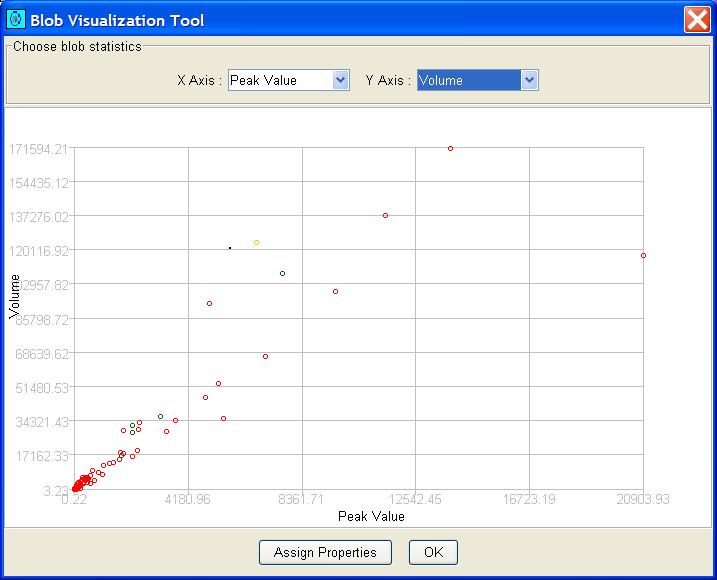Close the Blob Visualization Tool window
This screenshot has width=717, height=580.
(697, 19)
